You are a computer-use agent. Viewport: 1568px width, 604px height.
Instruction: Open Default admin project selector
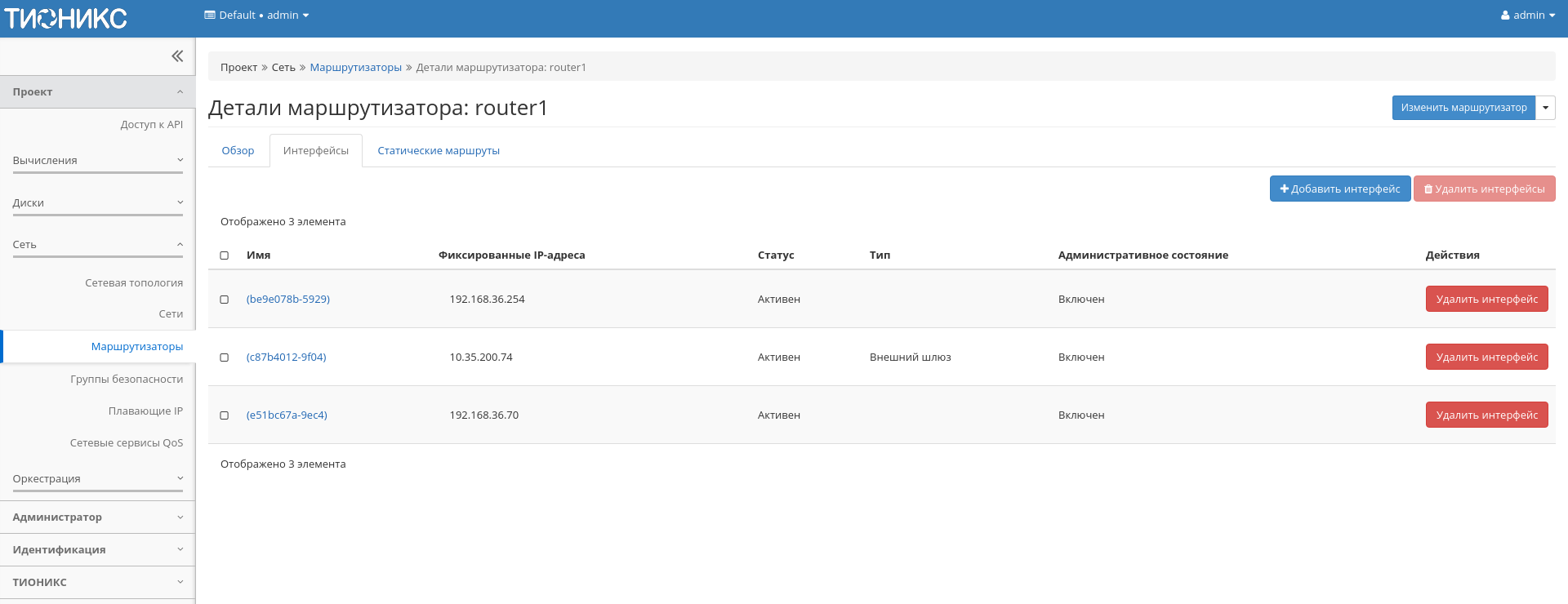click(x=256, y=16)
